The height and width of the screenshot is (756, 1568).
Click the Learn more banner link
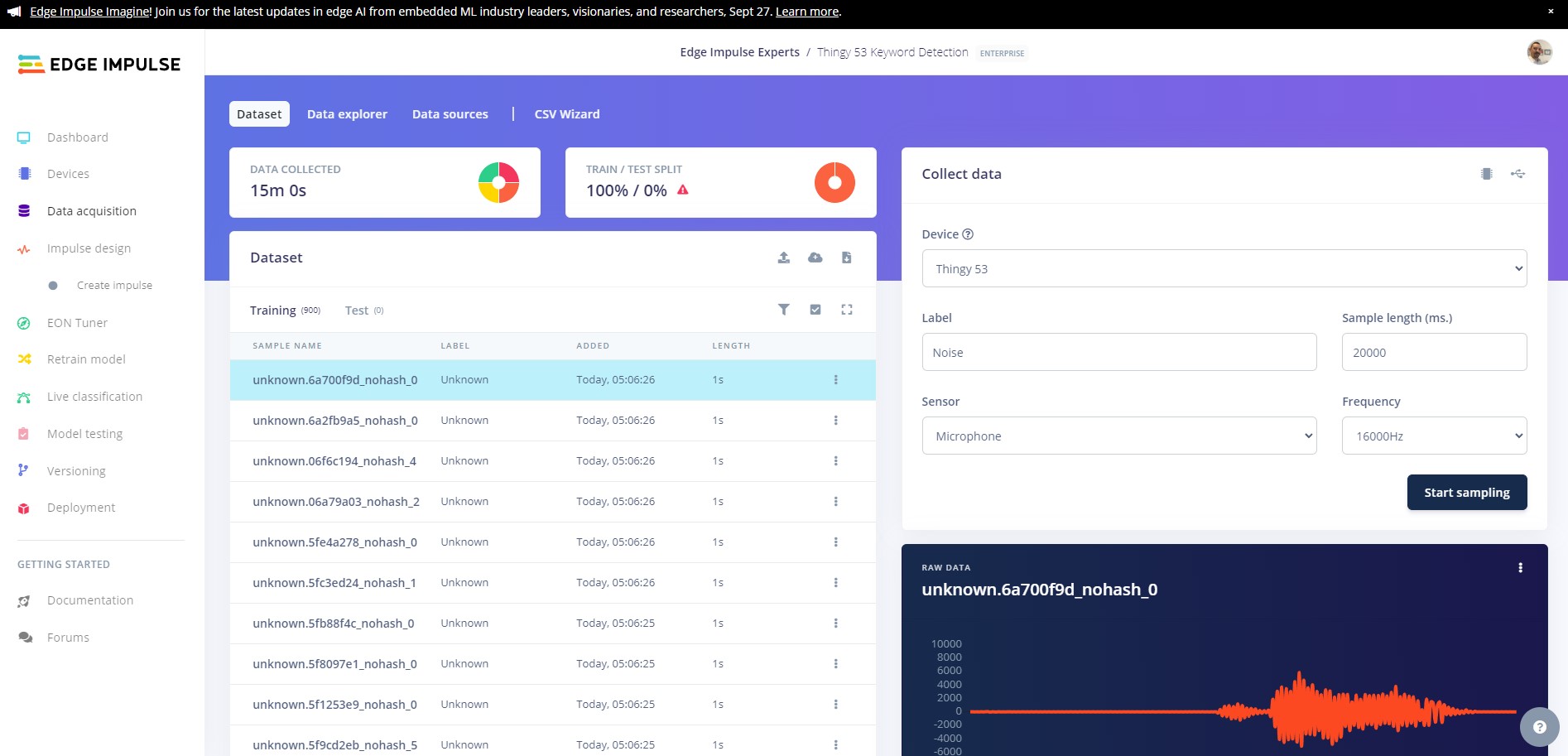tap(806, 12)
